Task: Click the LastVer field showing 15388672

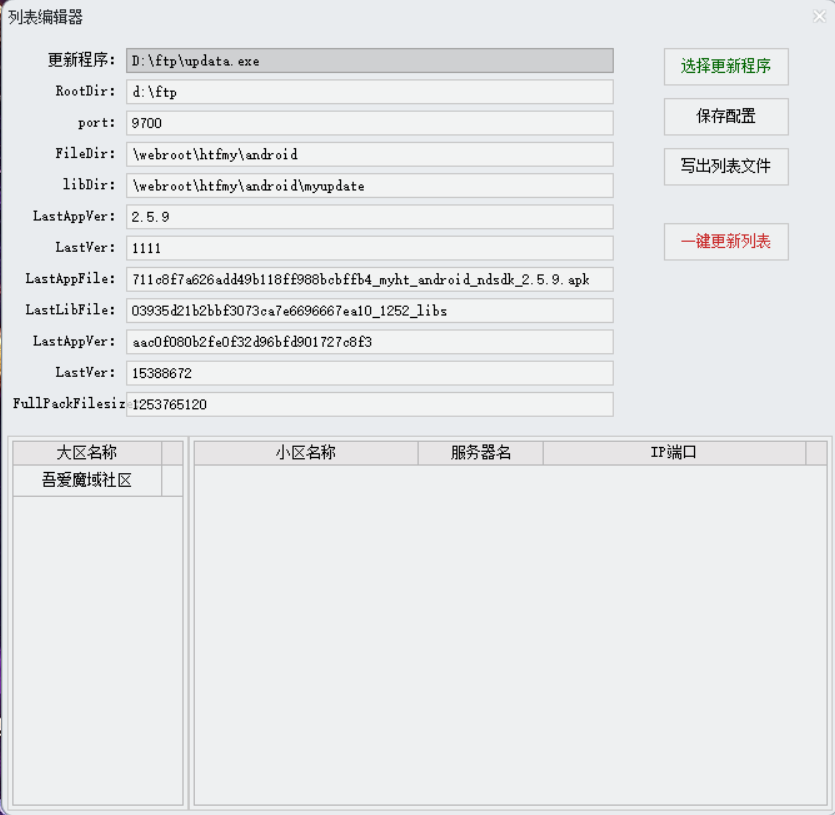Action: 370,373
